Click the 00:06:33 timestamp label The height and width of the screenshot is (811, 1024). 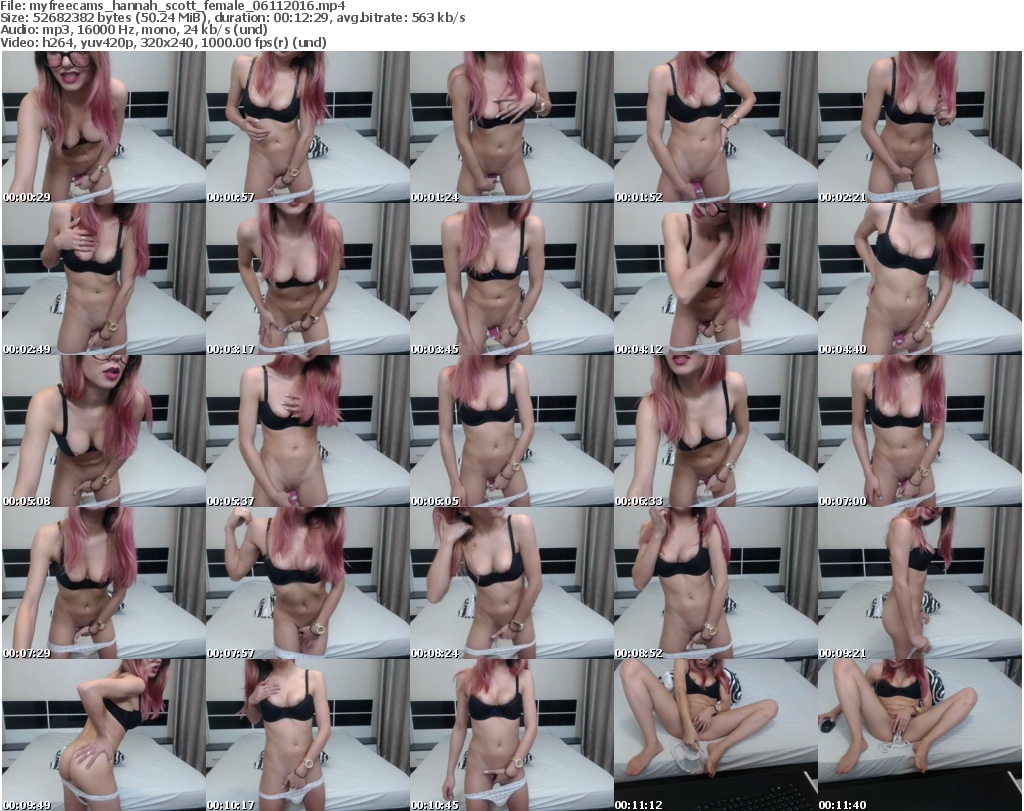640,501
